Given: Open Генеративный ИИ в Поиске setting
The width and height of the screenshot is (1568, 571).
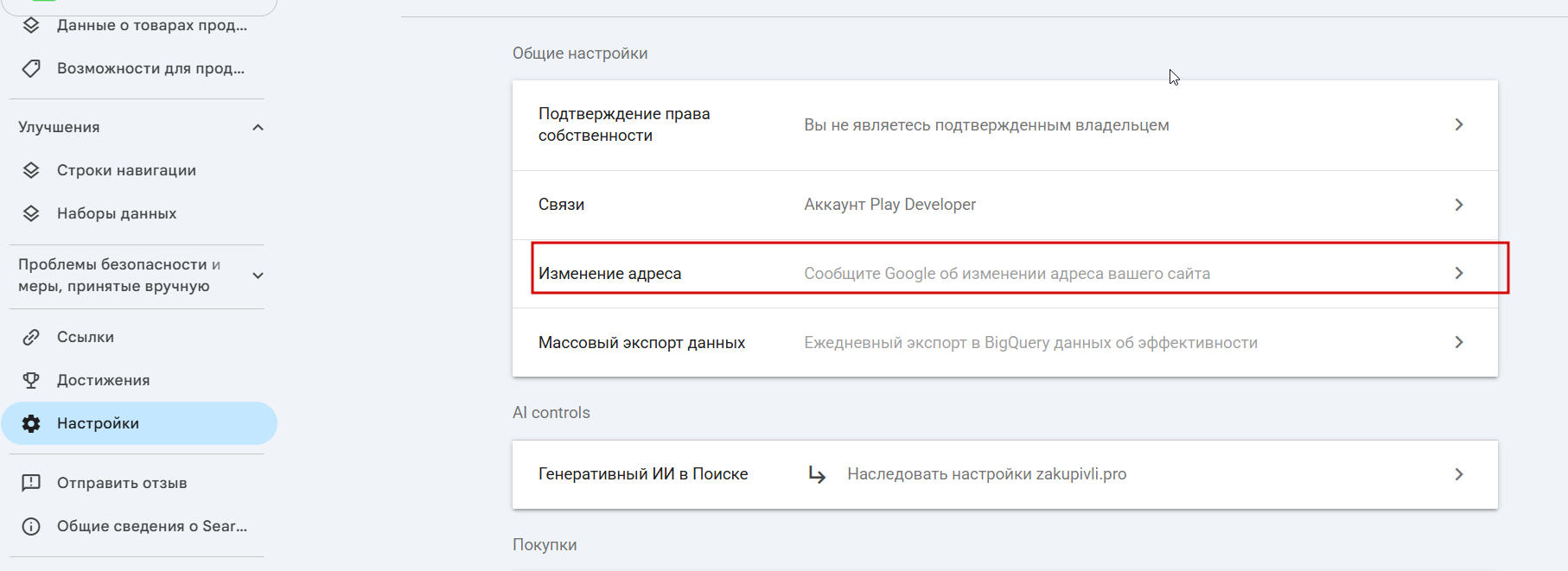Looking at the screenshot, I should tap(1005, 474).
